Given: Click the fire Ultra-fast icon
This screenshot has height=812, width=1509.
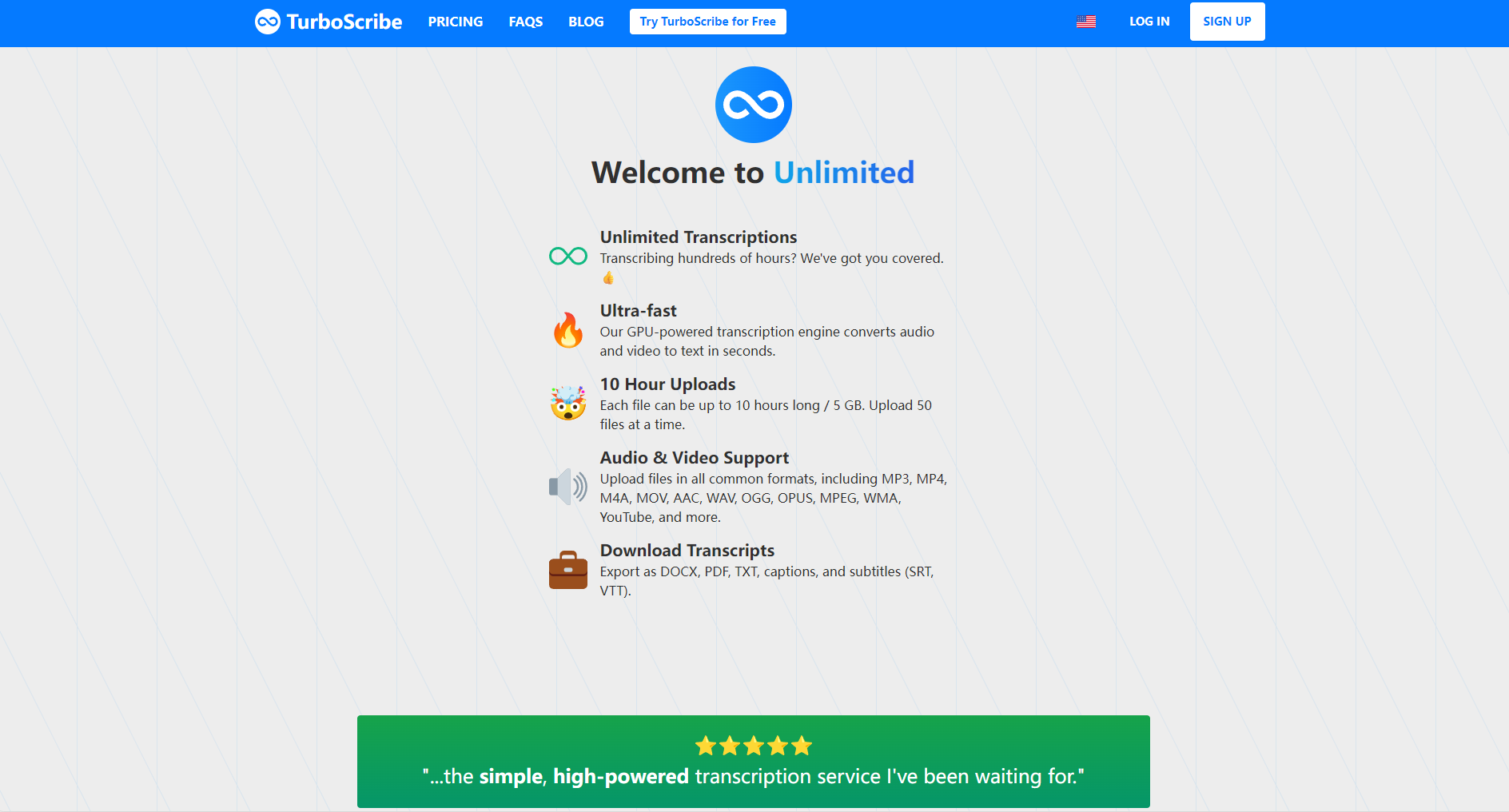Looking at the screenshot, I should (x=568, y=329).
